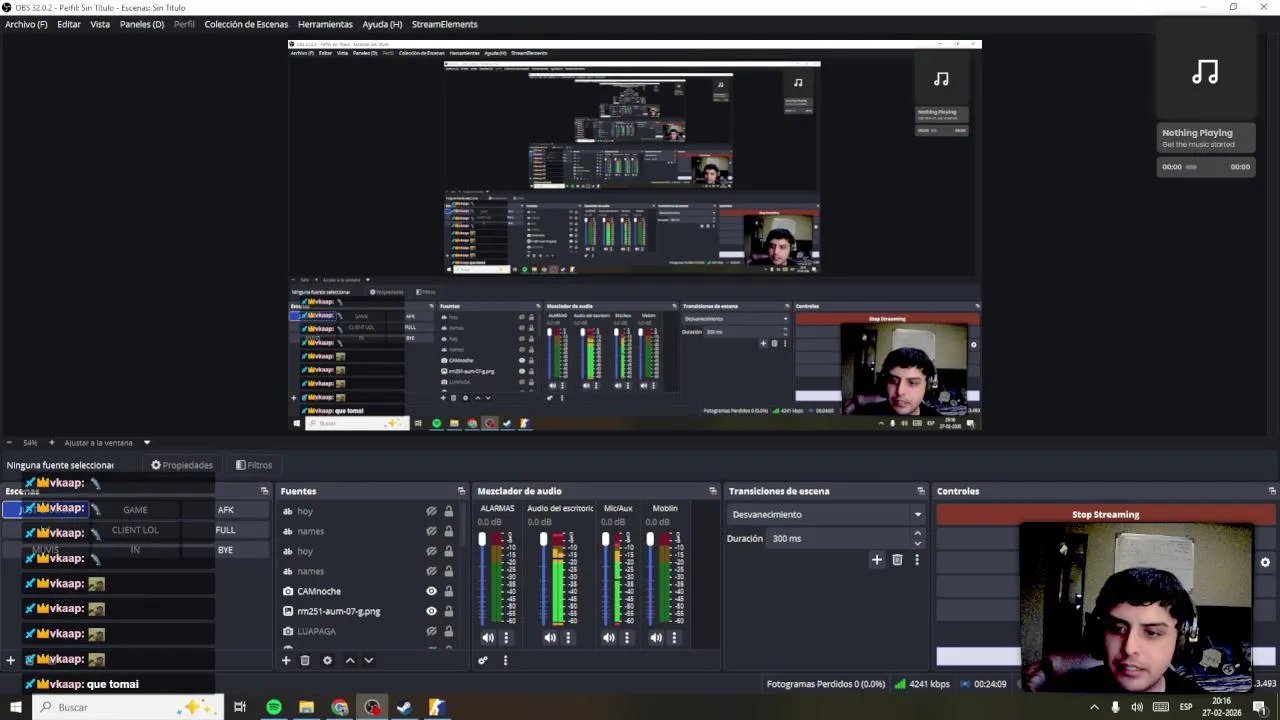Open Steam from the taskbar

coord(405,707)
